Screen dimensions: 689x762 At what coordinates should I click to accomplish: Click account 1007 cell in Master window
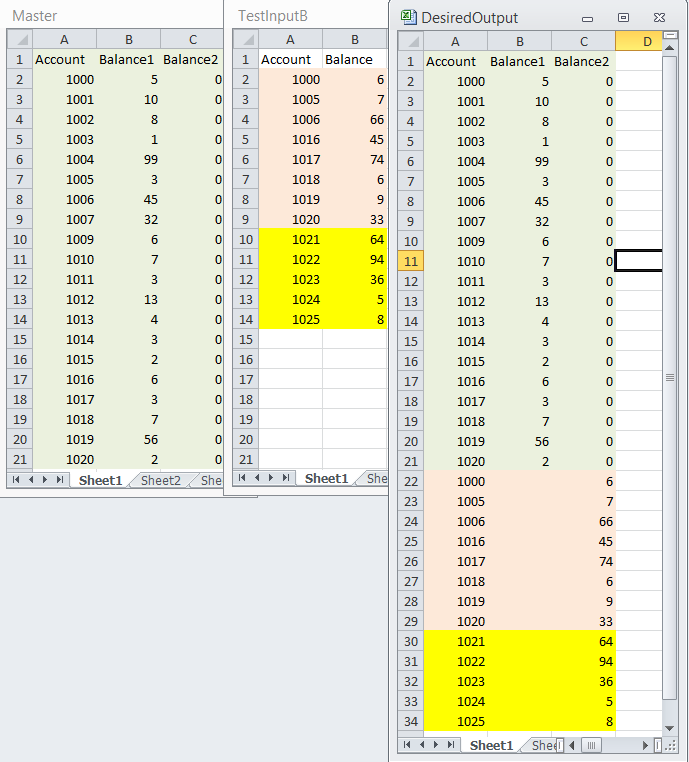(x=64, y=219)
